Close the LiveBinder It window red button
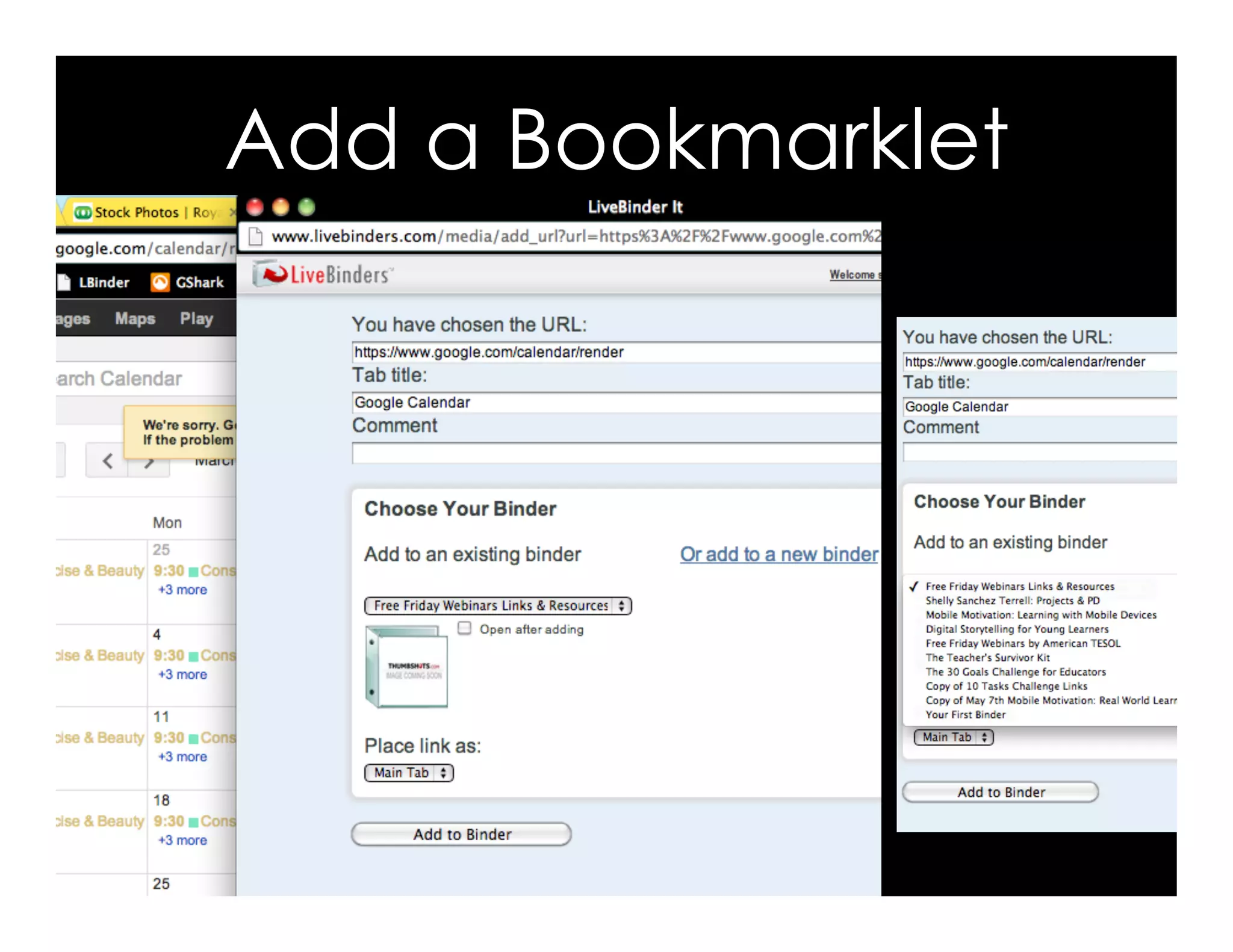The image size is (1233, 952). pyautogui.click(x=255, y=207)
